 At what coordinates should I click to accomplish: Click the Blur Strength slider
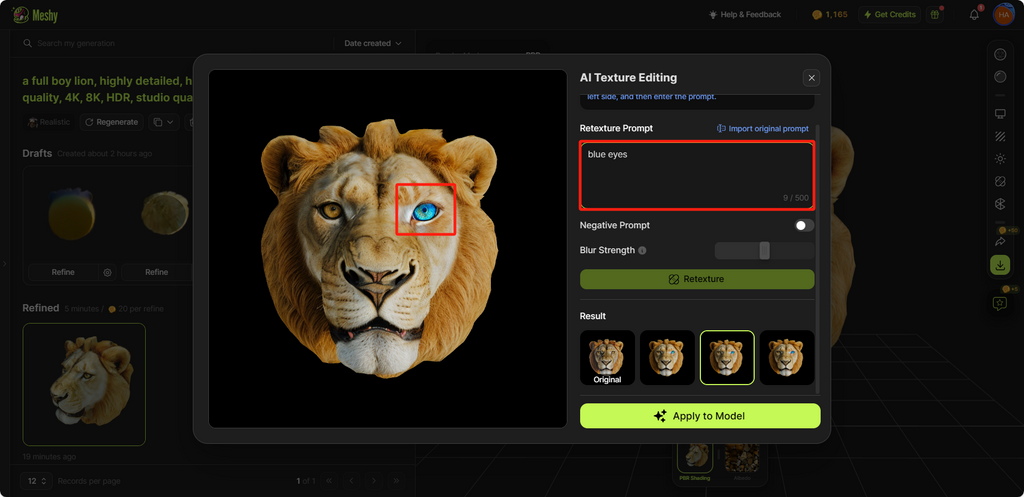(x=764, y=250)
